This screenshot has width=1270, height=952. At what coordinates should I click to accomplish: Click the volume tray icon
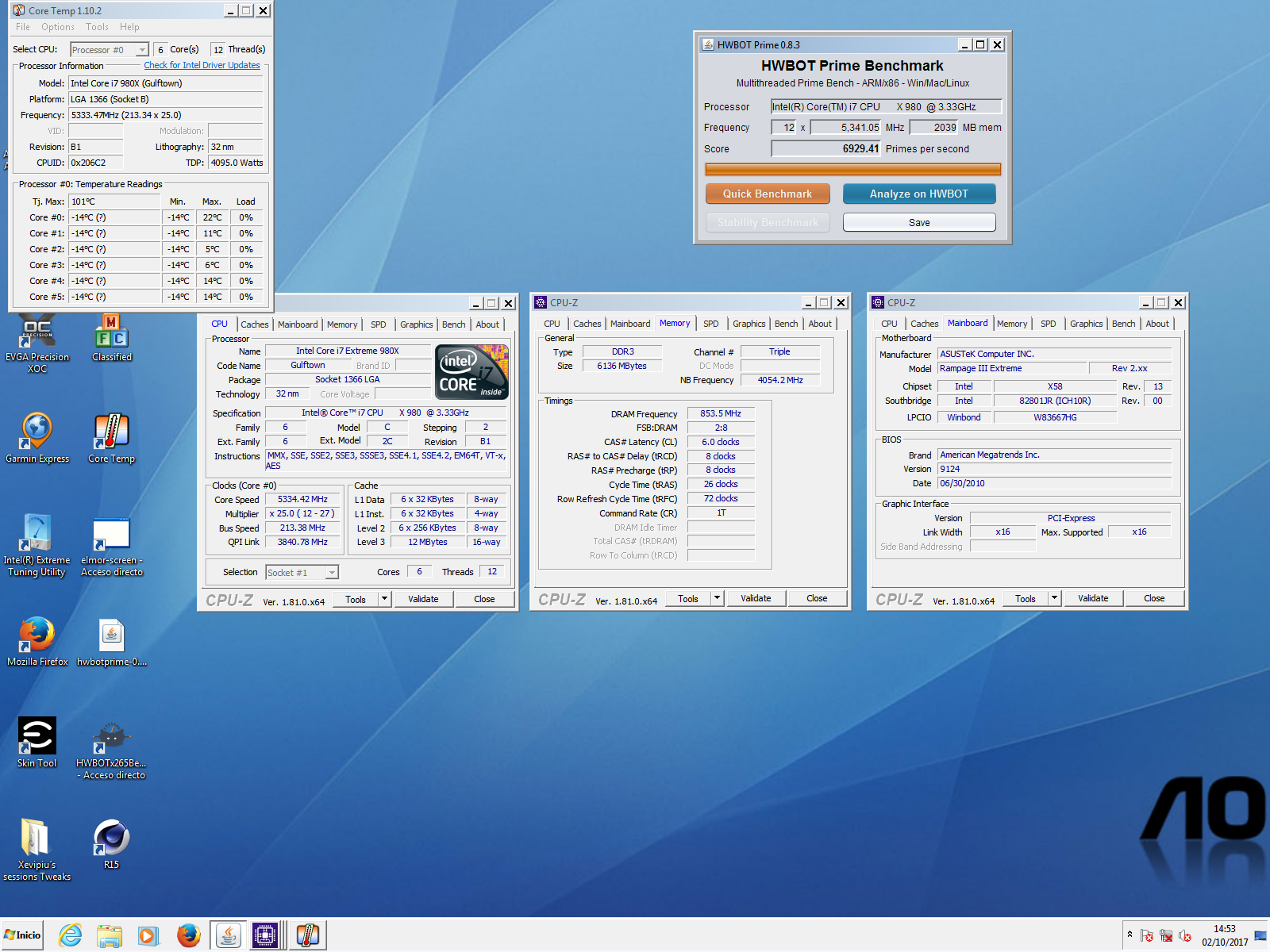coord(1185,936)
